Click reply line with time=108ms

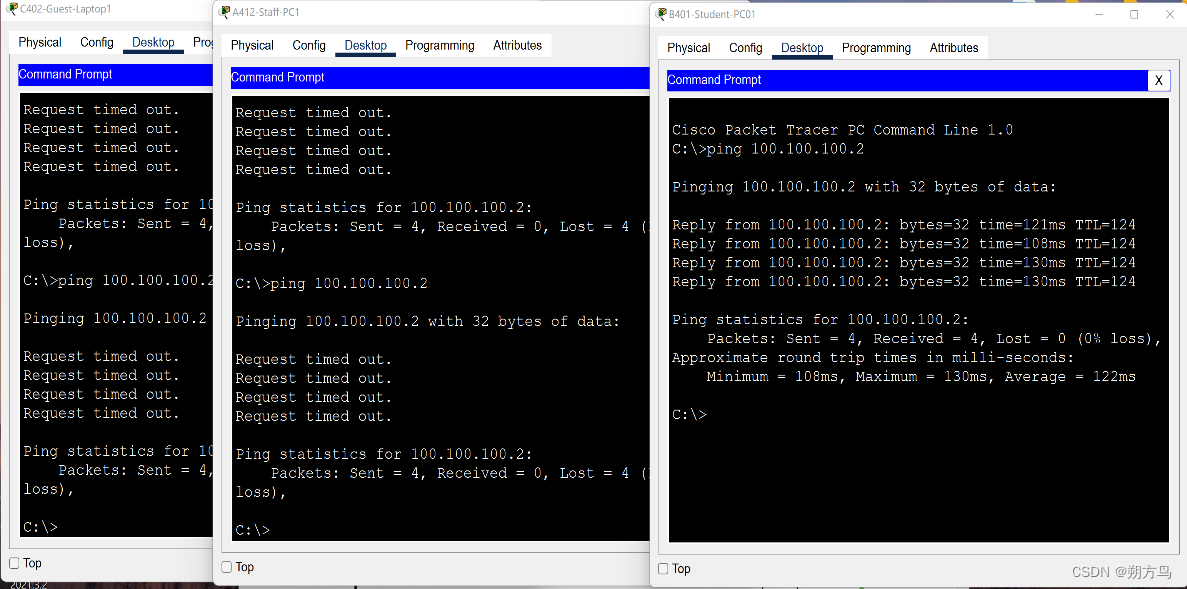(904, 244)
